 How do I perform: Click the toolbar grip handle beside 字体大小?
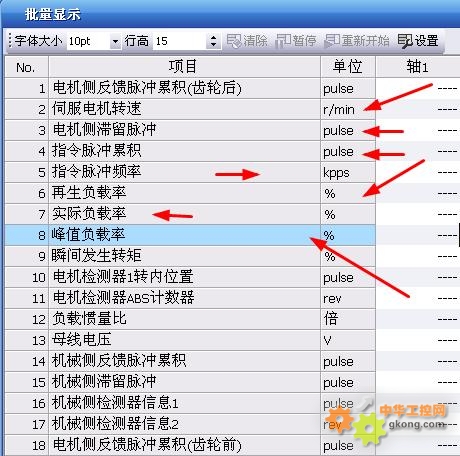tap(9, 41)
